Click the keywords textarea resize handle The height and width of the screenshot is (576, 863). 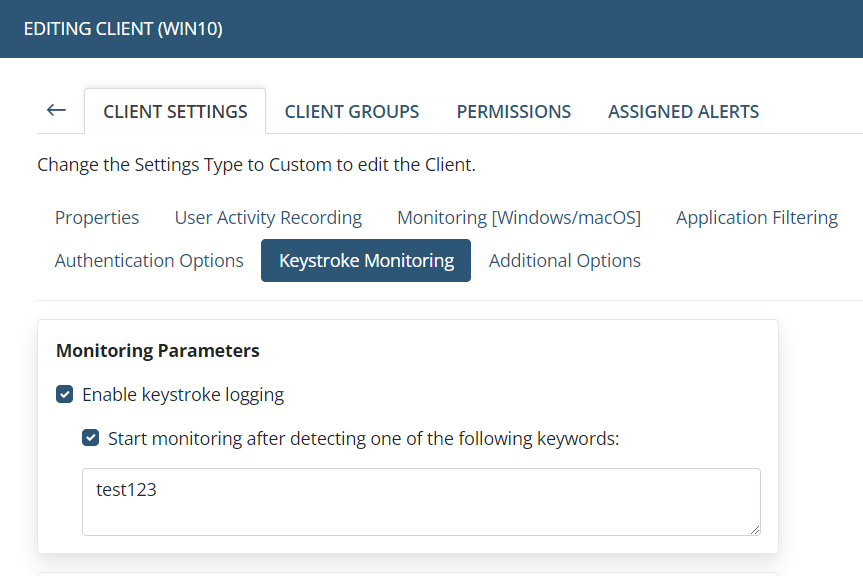[x=754, y=529]
